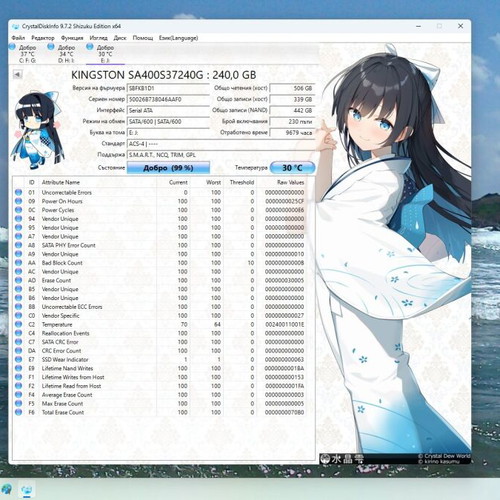The image size is (500, 500).
Task: Open the Диск menu
Action: 120,38
